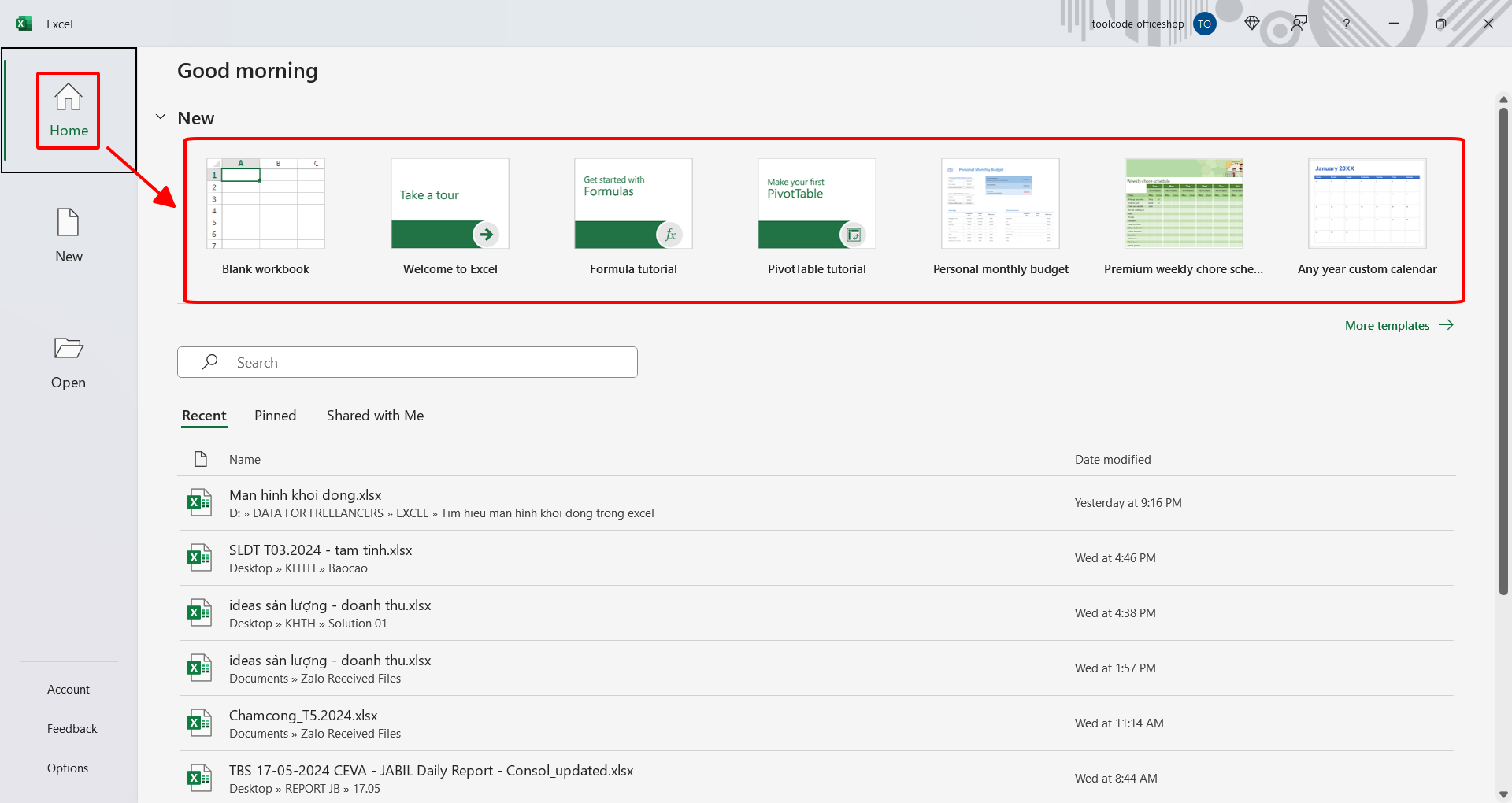Collapse the New section chevron

[161, 117]
